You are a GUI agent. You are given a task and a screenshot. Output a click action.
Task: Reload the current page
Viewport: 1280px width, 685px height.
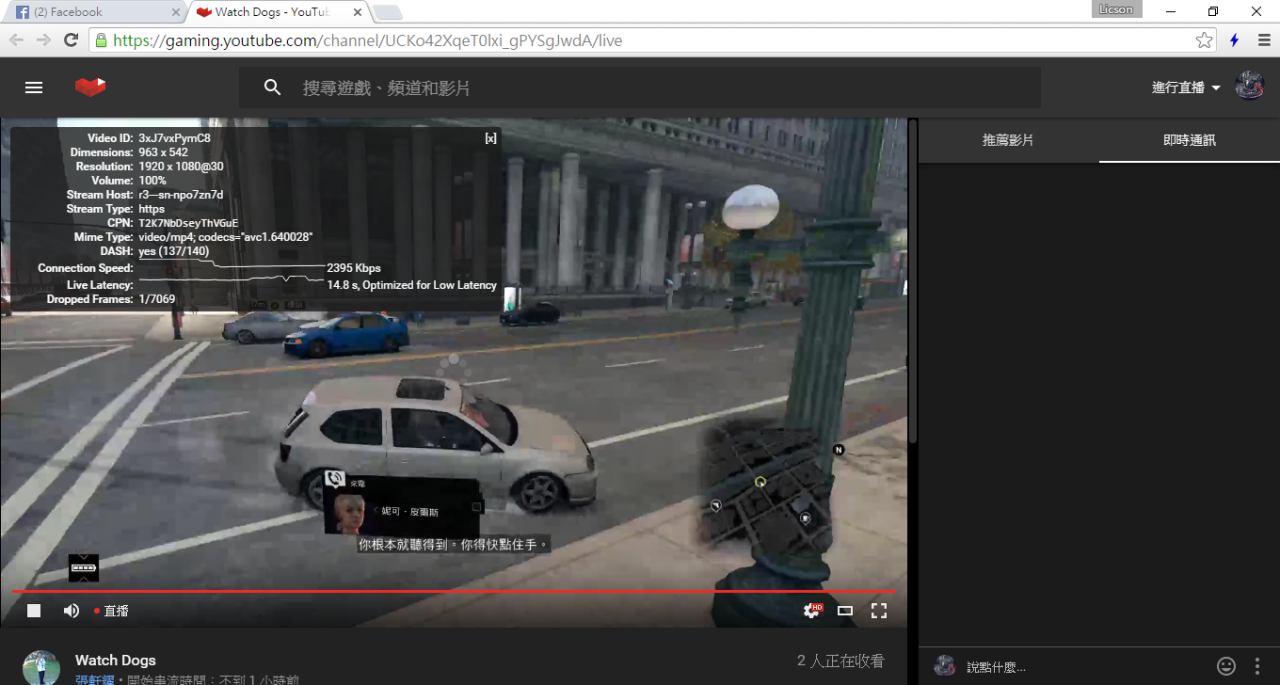tap(71, 40)
